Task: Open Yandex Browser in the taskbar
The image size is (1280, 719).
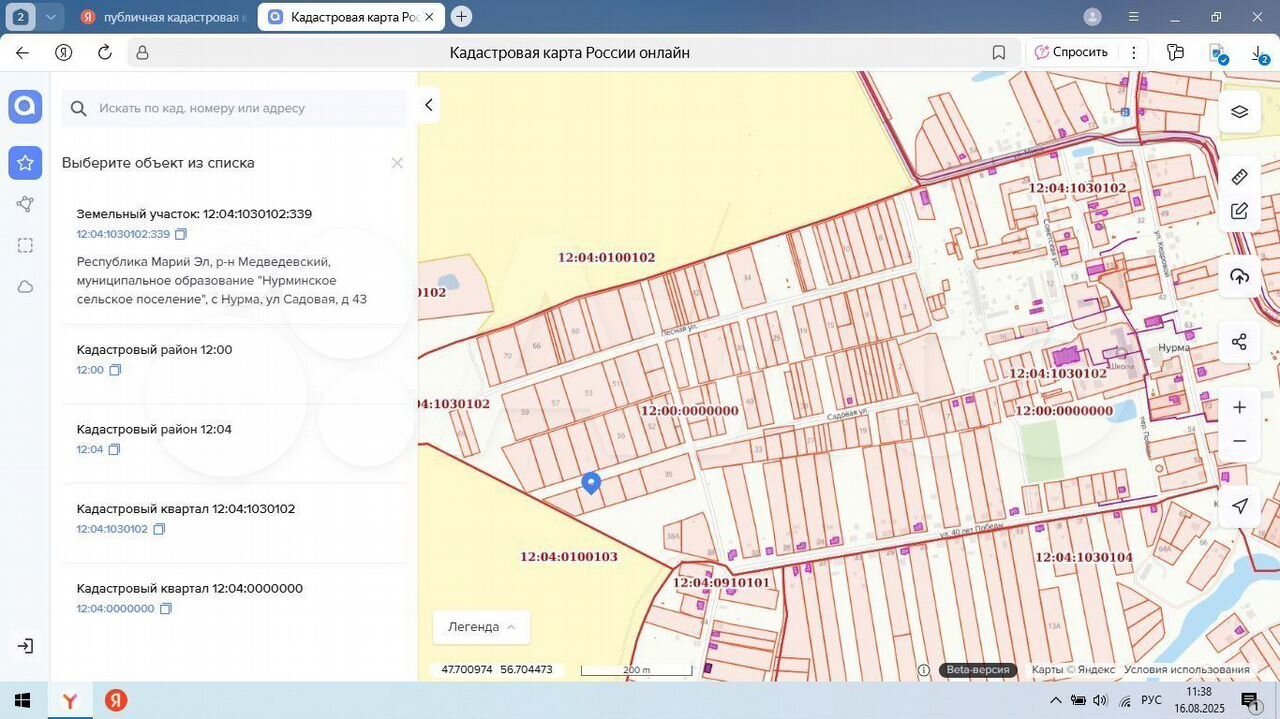Action: click(x=70, y=701)
